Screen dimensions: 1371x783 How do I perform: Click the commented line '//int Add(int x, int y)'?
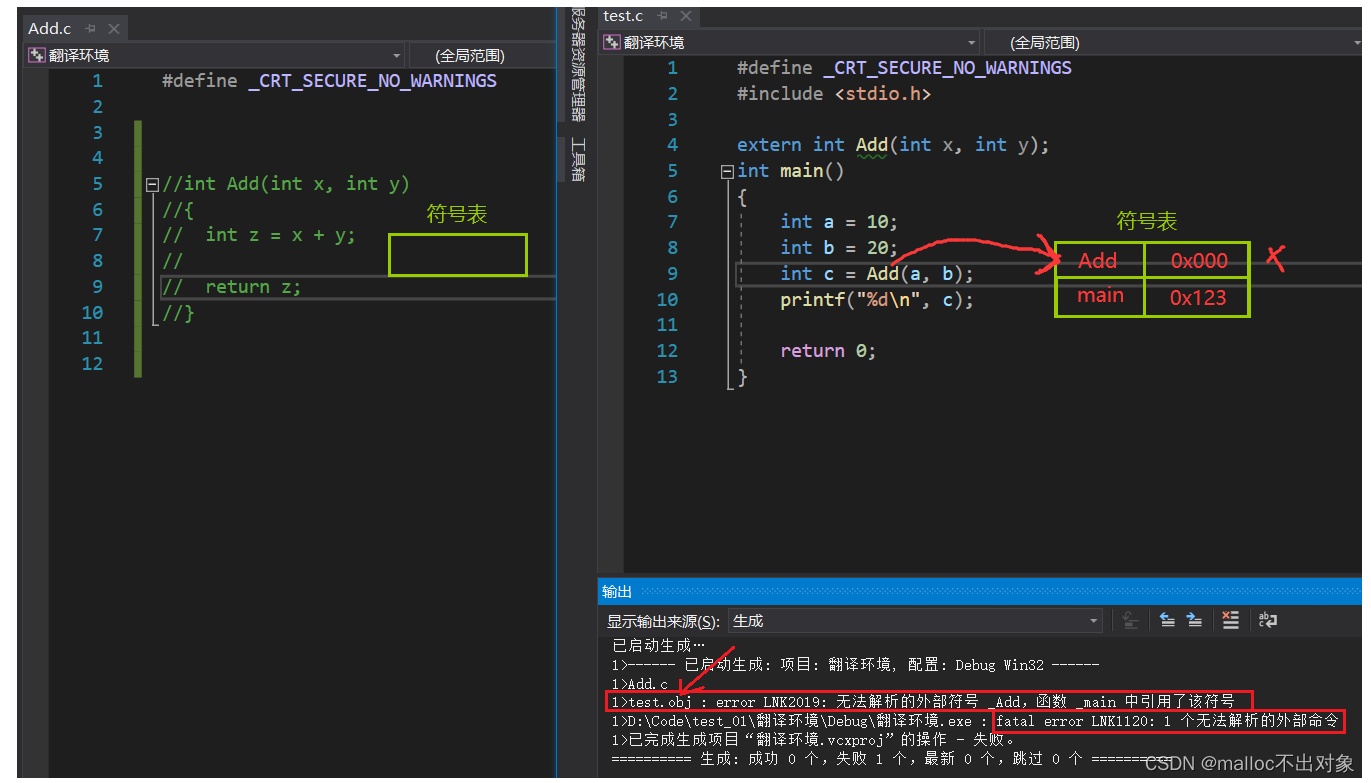point(286,184)
